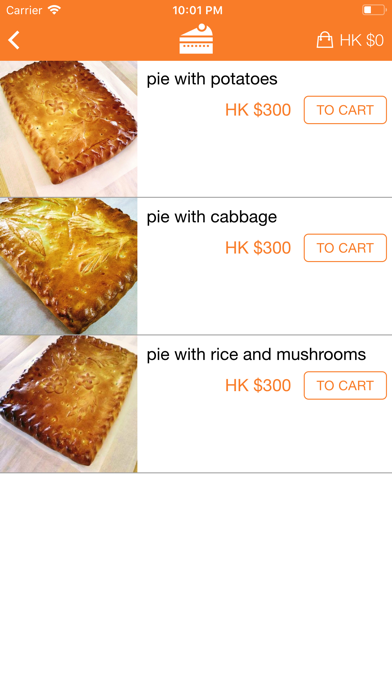The width and height of the screenshot is (392, 696).
Task: Tap the pie with potatoes HK $300 price
Action: pyautogui.click(x=258, y=110)
